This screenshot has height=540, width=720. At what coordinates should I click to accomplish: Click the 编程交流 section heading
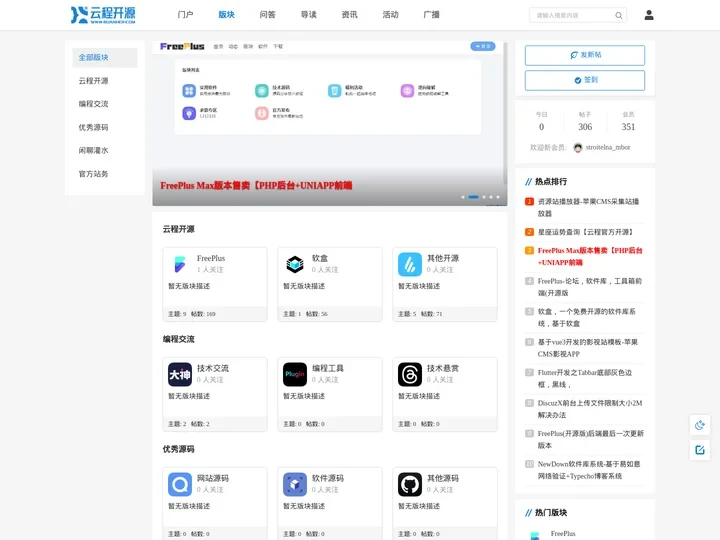179,339
